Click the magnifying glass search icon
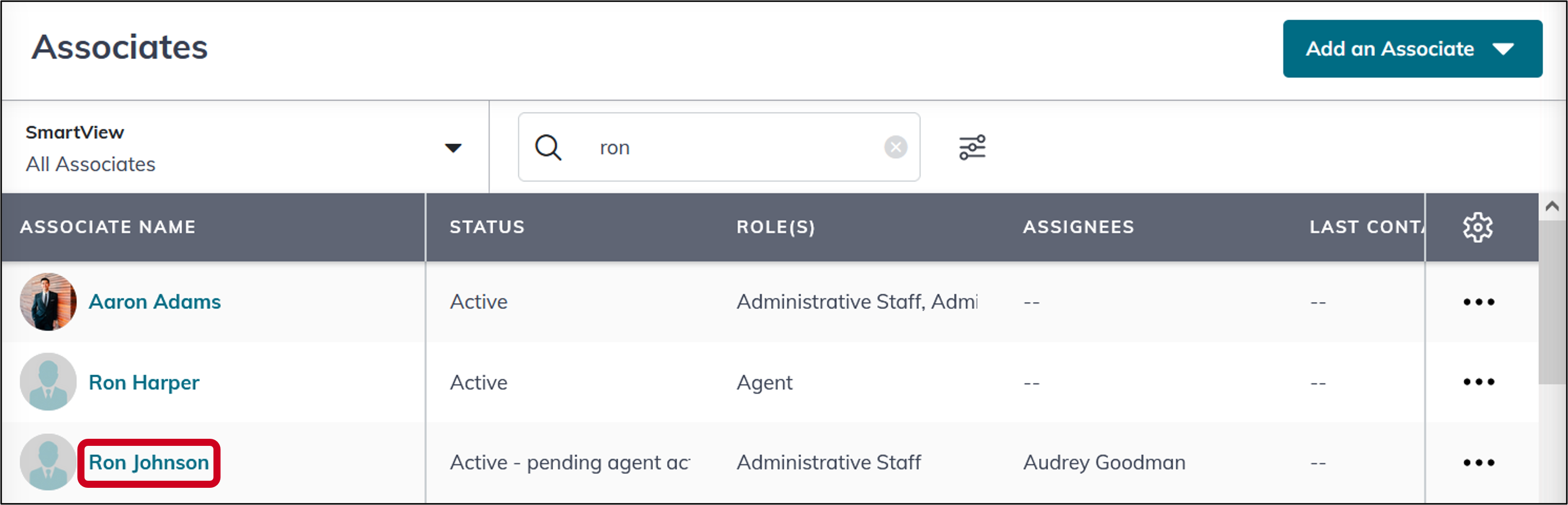This screenshot has width=1568, height=505. pyautogui.click(x=548, y=147)
